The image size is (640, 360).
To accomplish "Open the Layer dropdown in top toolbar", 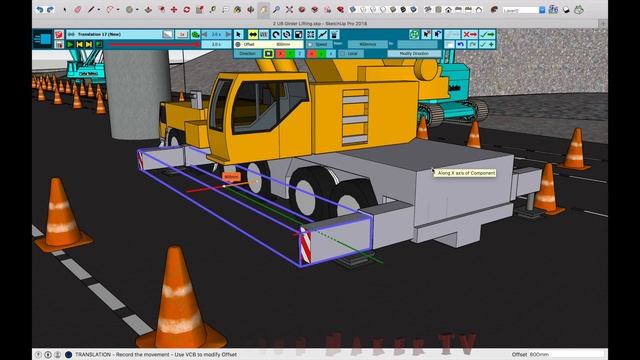I will (542, 10).
